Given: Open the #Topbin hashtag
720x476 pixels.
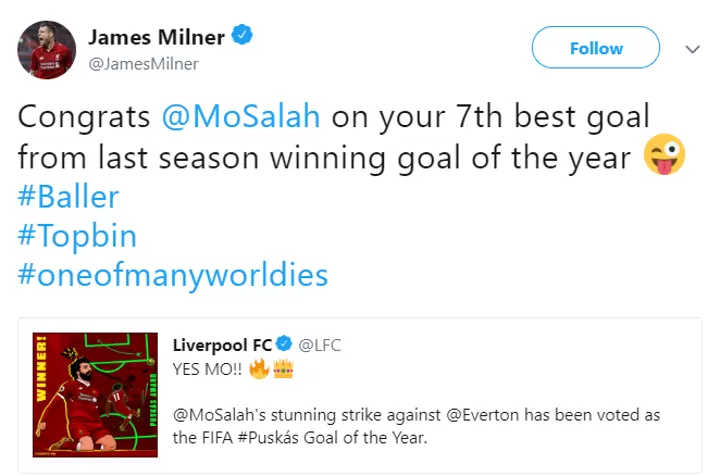Looking at the screenshot, I should [x=77, y=237].
